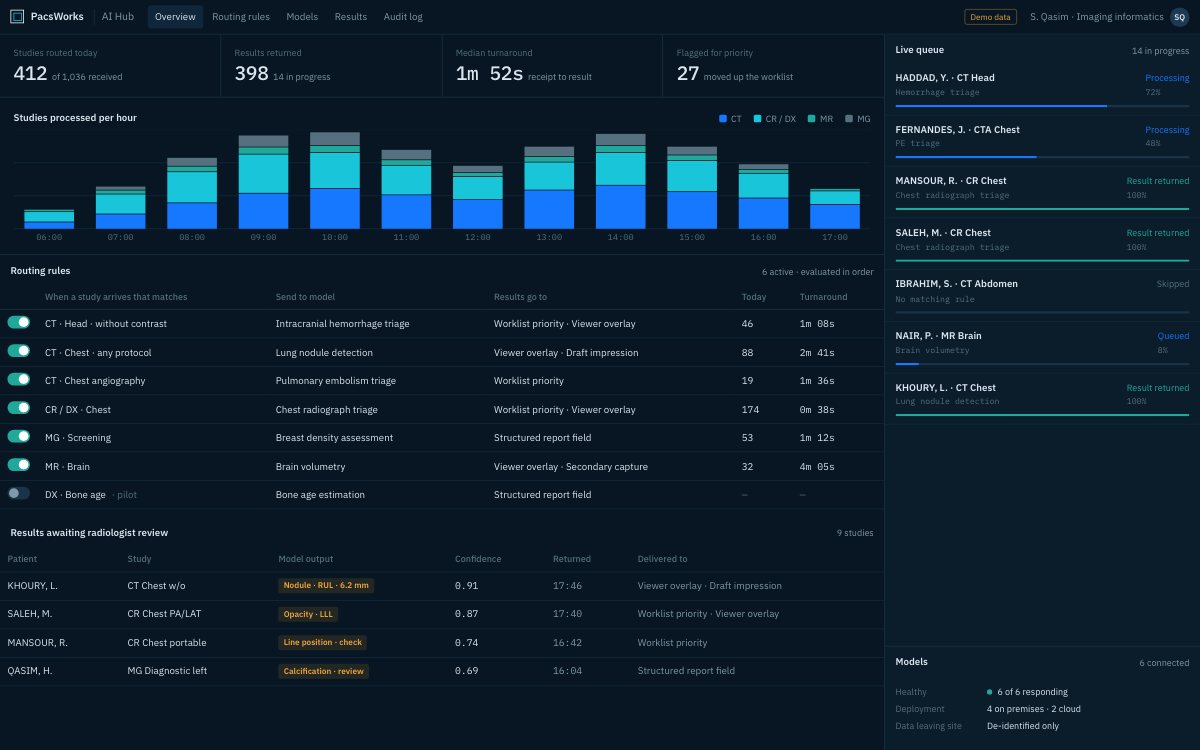1200x750 pixels.
Task: Toggle the CT Chest any protocol rule
Action: (x=19, y=351)
